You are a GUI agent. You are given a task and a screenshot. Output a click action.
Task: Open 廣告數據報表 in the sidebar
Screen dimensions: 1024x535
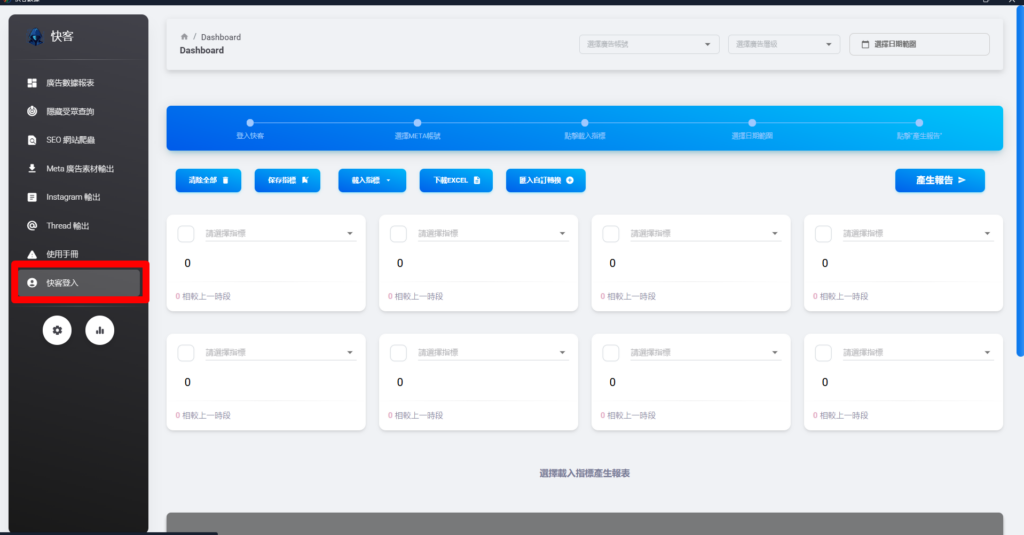tap(76, 82)
